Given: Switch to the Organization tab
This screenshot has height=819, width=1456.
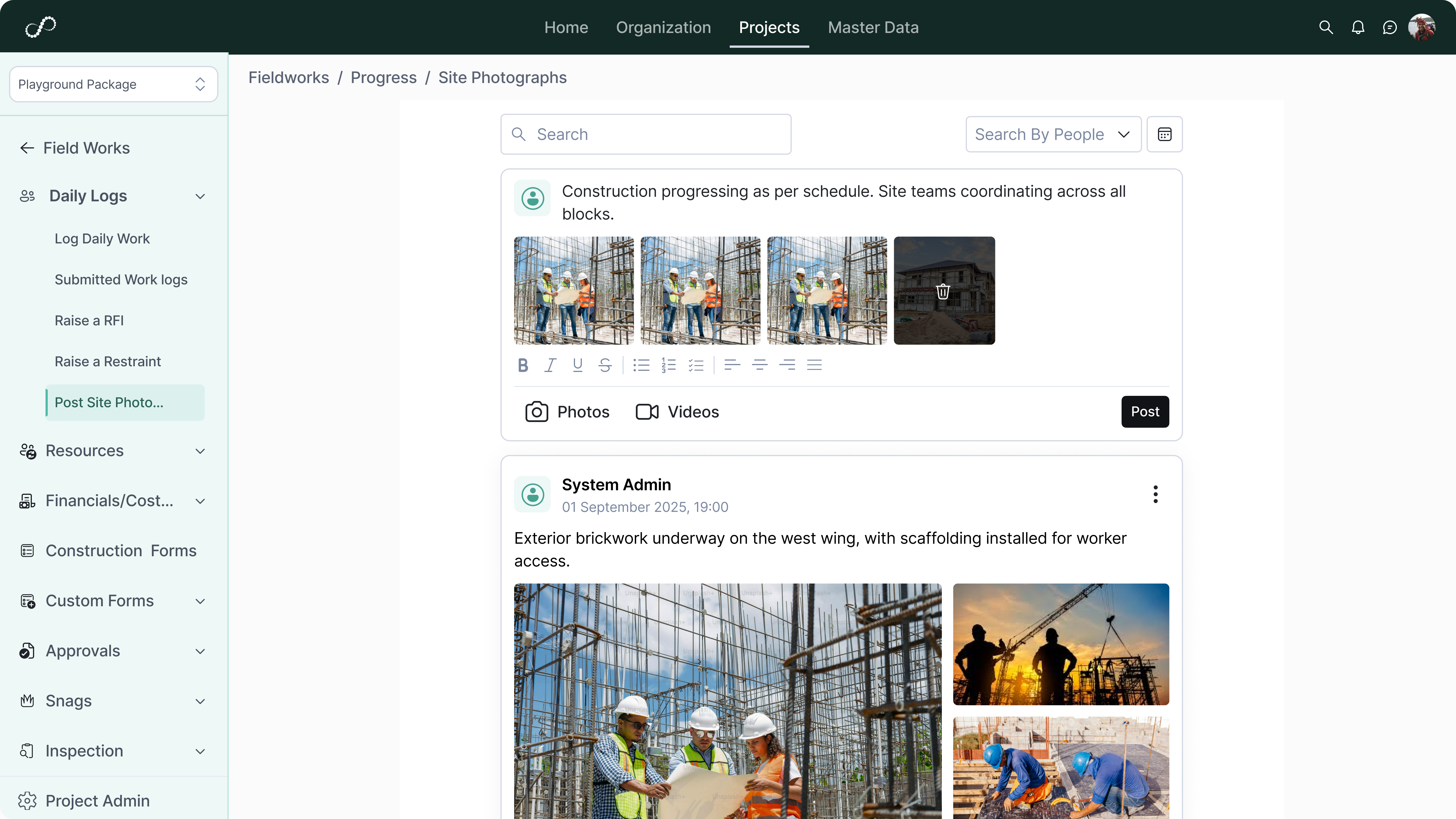Looking at the screenshot, I should [663, 27].
